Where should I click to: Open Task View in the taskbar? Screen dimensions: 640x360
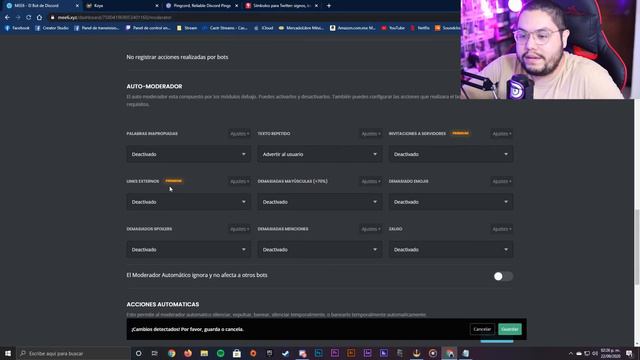point(155,353)
